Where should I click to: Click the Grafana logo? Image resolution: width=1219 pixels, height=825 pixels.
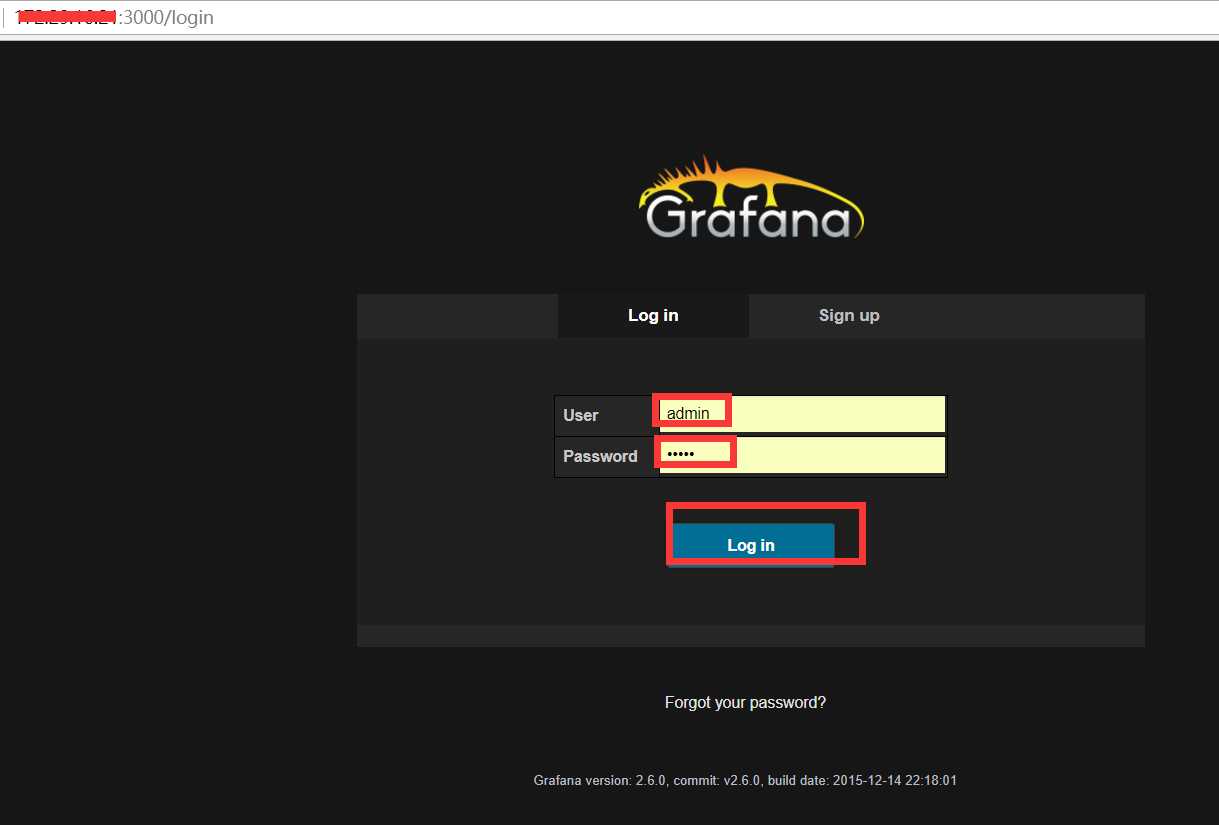(751, 197)
